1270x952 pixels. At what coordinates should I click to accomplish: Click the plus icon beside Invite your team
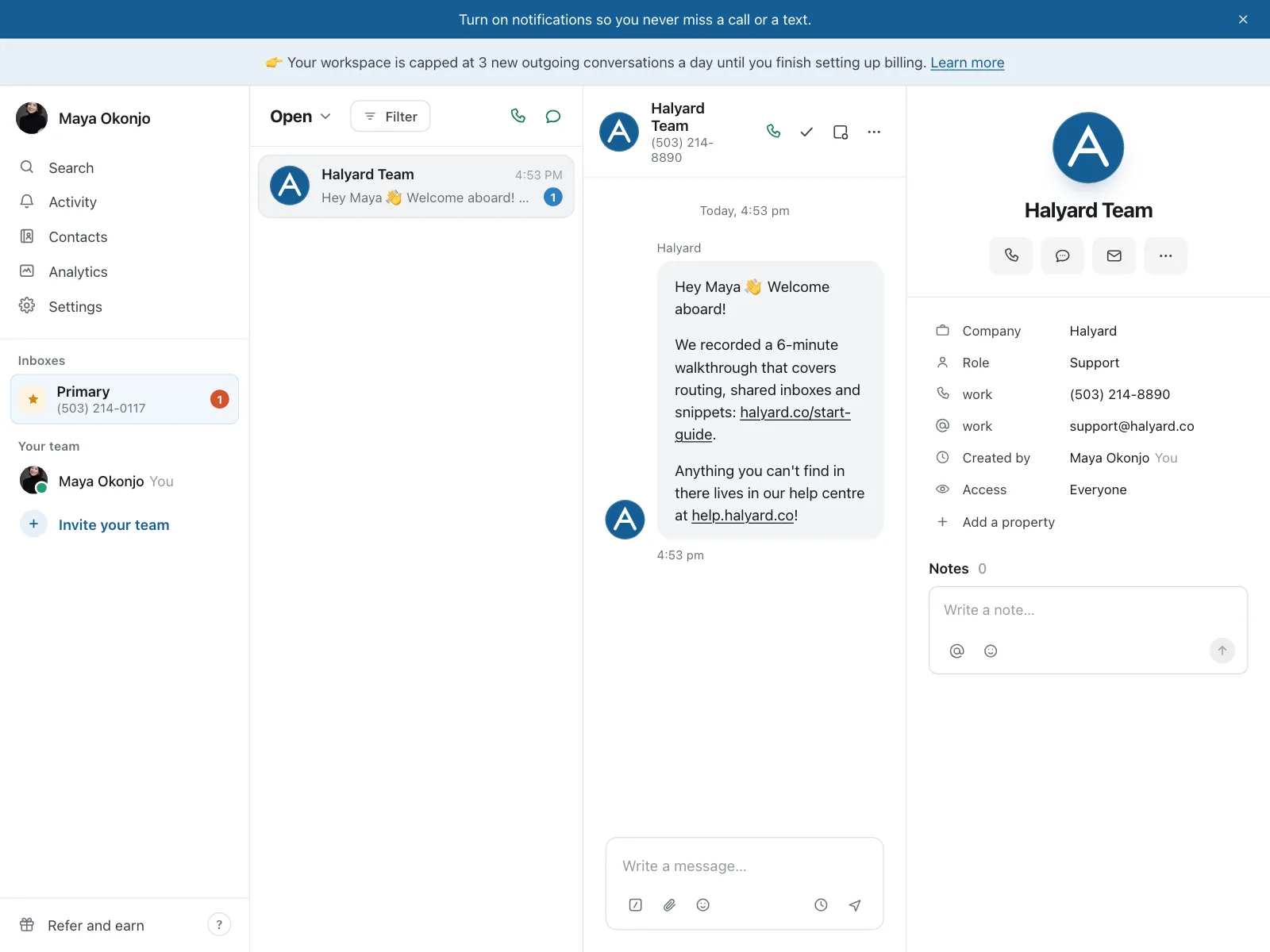click(x=33, y=524)
